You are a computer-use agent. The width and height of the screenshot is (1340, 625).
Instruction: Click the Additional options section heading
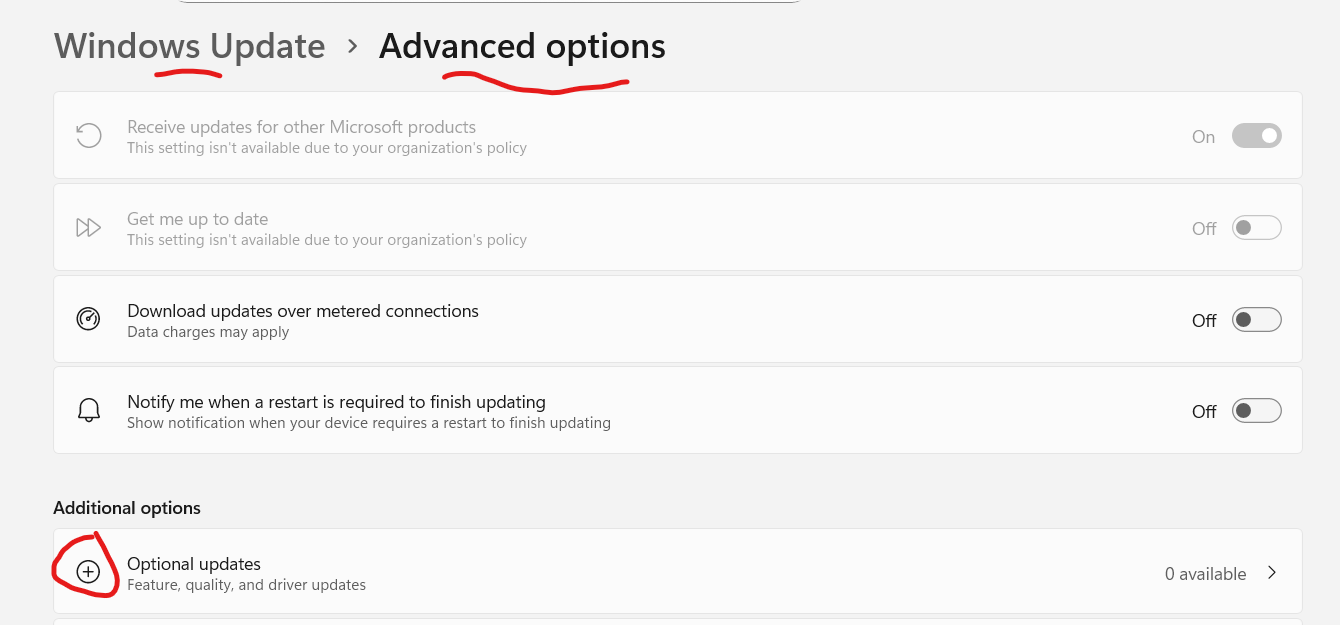[x=127, y=508]
